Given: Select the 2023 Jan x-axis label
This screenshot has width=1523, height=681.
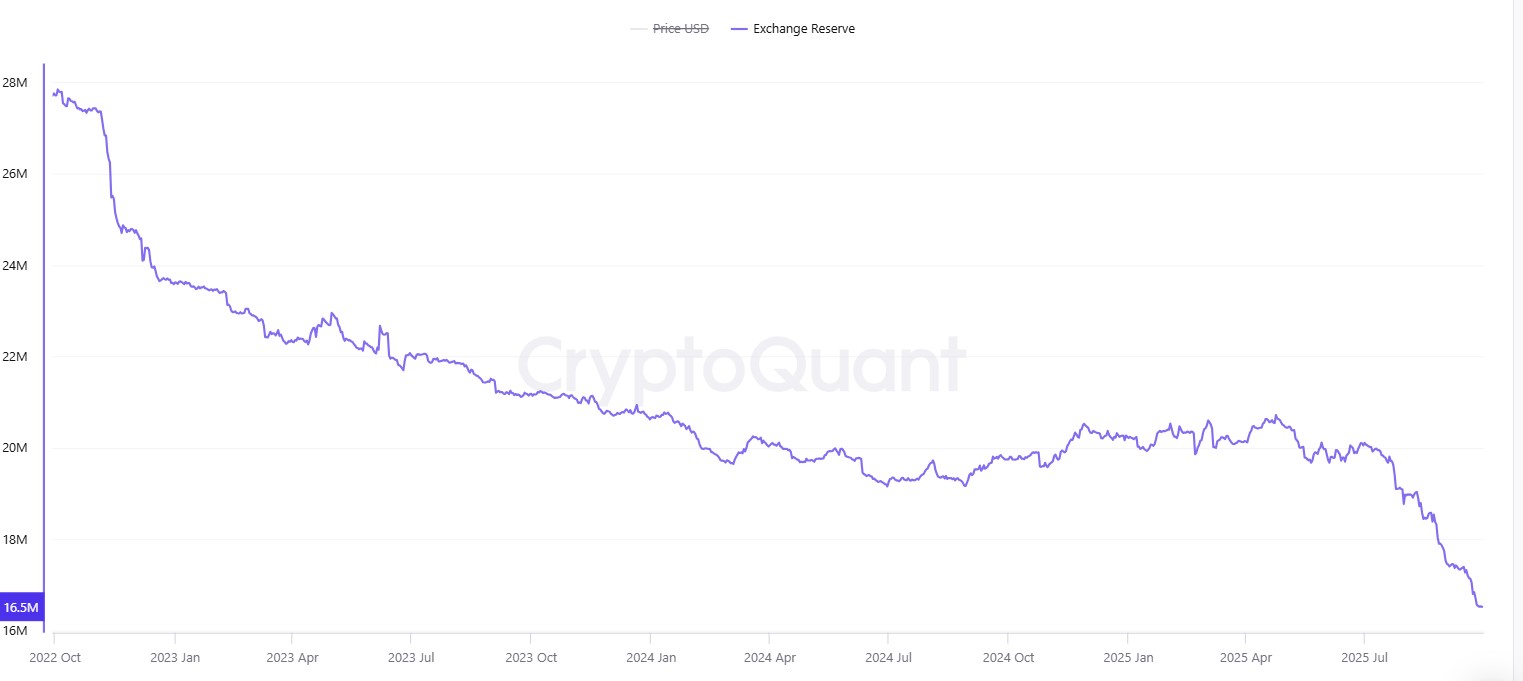Looking at the screenshot, I should 176,658.
